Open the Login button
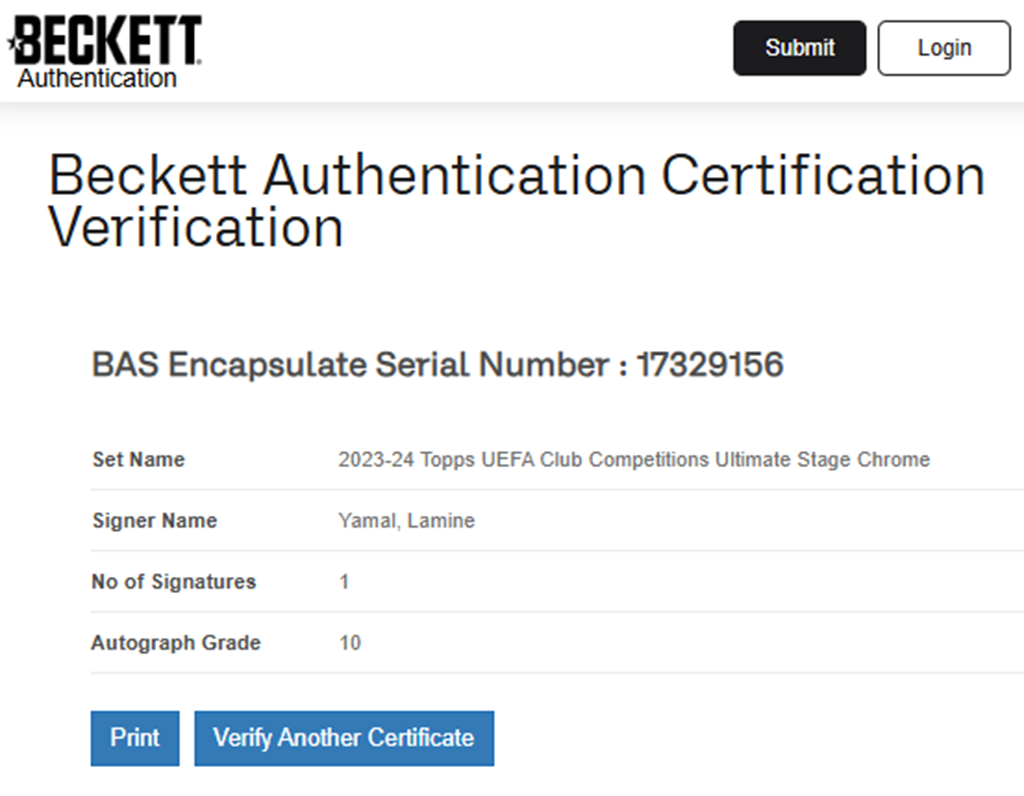The width and height of the screenshot is (1024, 796). click(944, 48)
